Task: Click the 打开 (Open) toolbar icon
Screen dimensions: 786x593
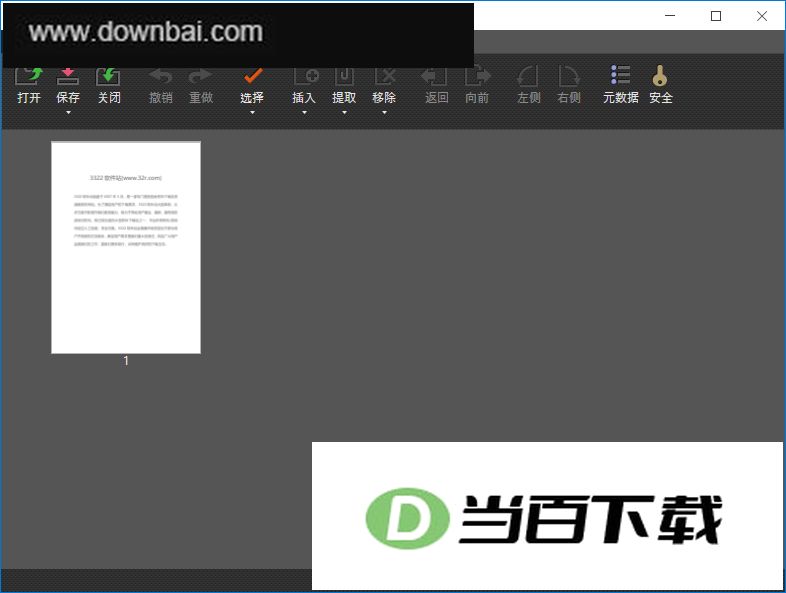Action: click(x=29, y=77)
